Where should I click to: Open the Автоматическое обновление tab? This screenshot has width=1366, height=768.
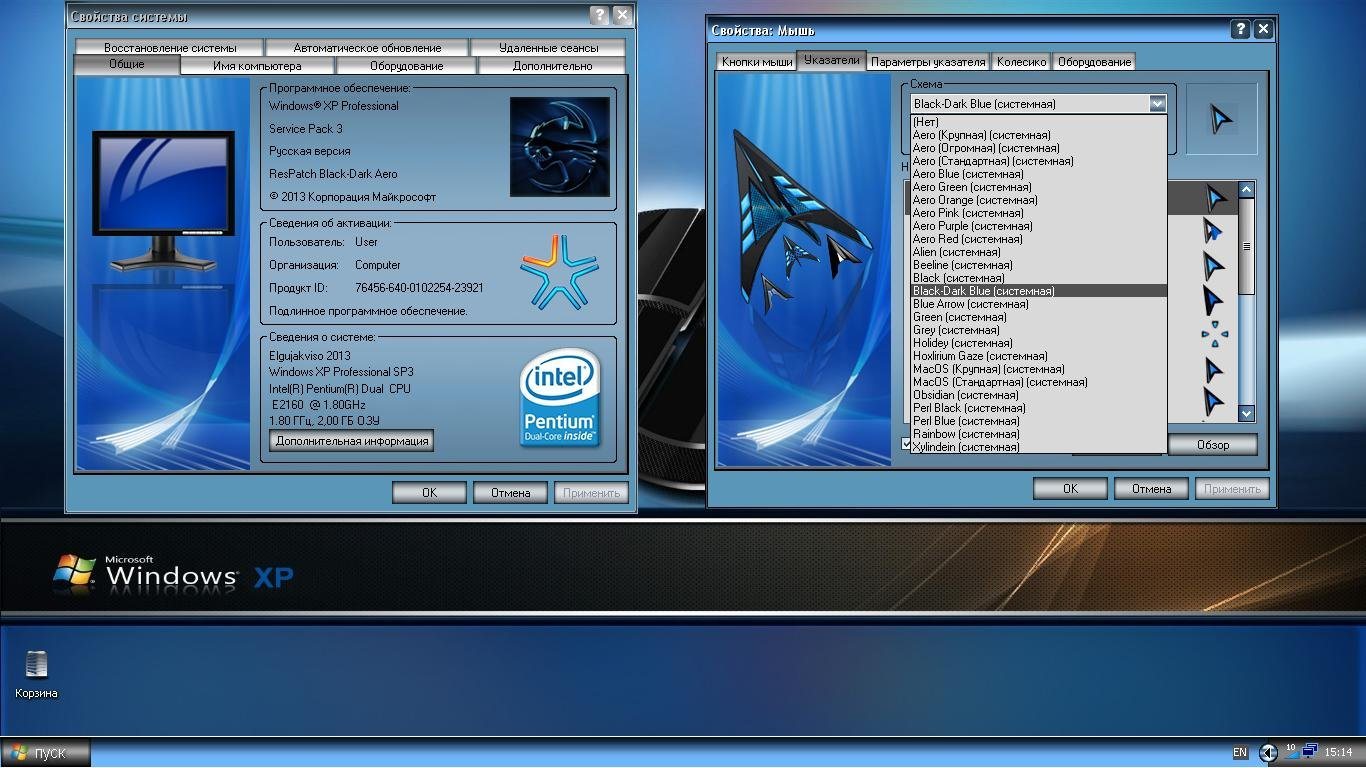(x=367, y=47)
